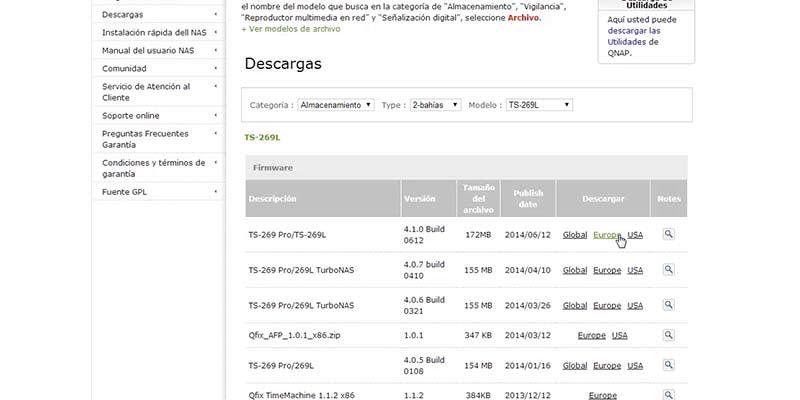This screenshot has height=400, width=800.
Task: Download Qfix TimeMachine 1.1.2 from Europe
Action: 603,395
